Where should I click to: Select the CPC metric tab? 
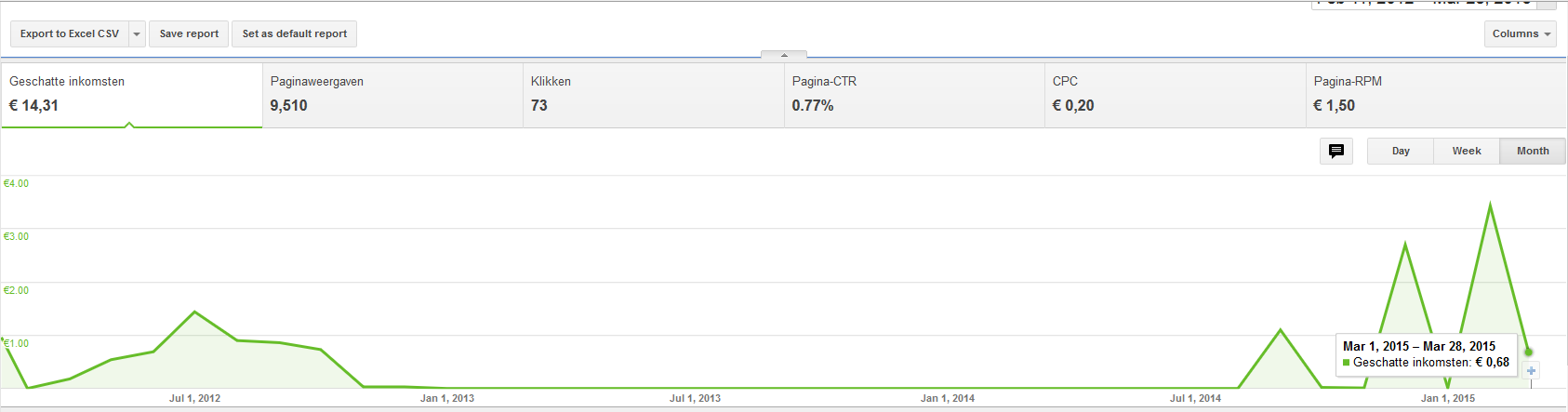pyautogui.click(x=1176, y=95)
